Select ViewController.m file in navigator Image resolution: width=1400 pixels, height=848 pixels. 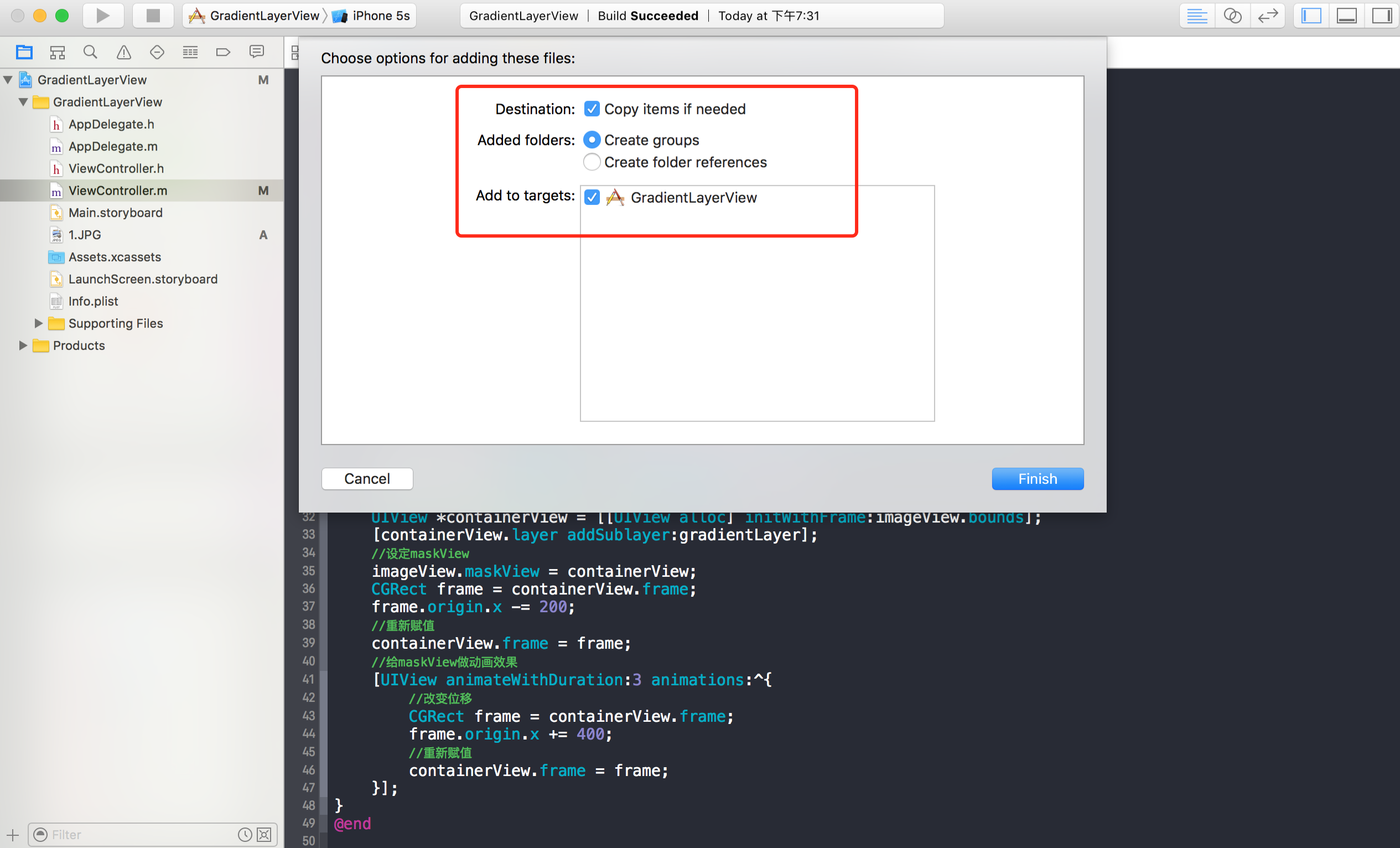click(x=118, y=190)
